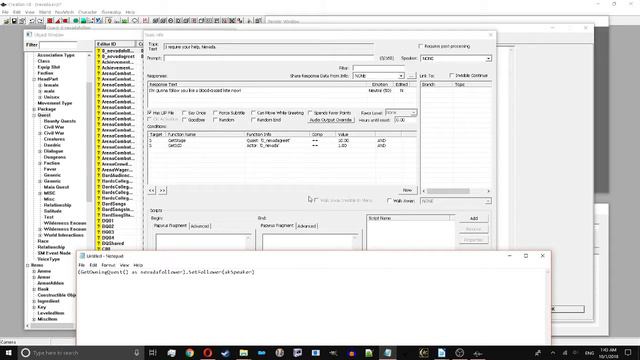Toggle Can Move While Greeting checkbox
The image size is (640, 360).
(253, 113)
